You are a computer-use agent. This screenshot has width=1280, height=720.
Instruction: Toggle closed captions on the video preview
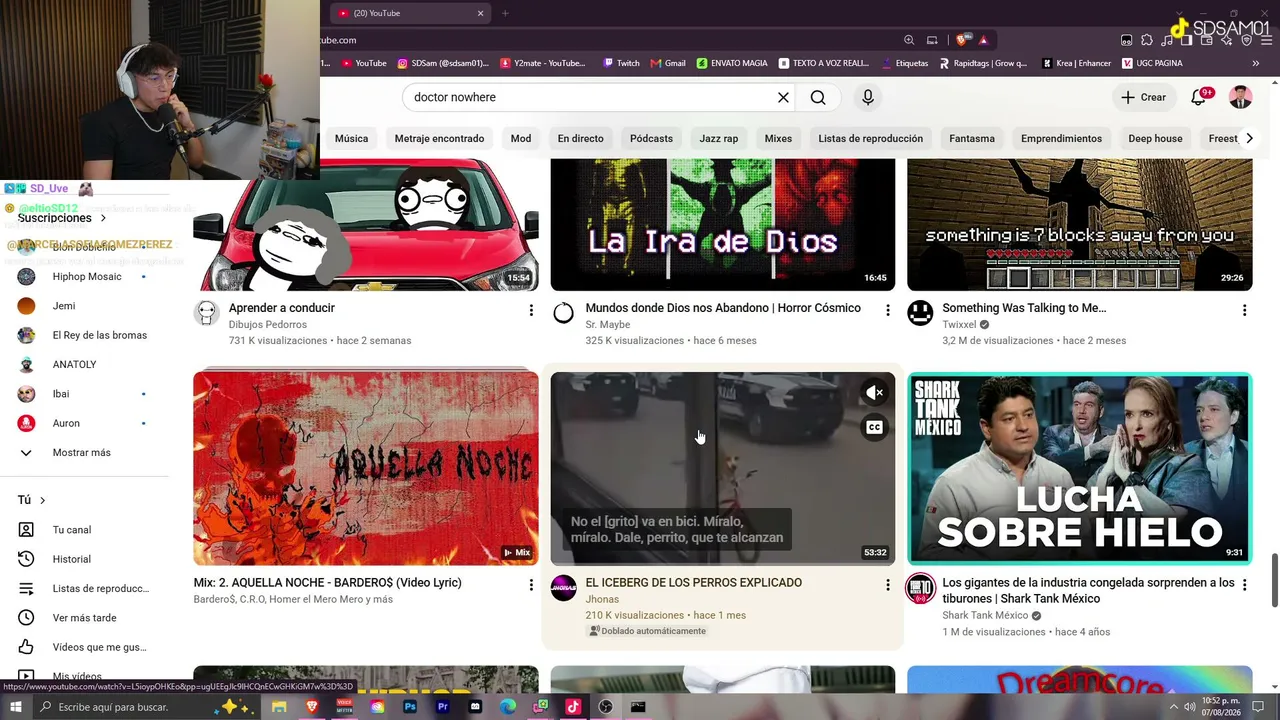tap(874, 428)
